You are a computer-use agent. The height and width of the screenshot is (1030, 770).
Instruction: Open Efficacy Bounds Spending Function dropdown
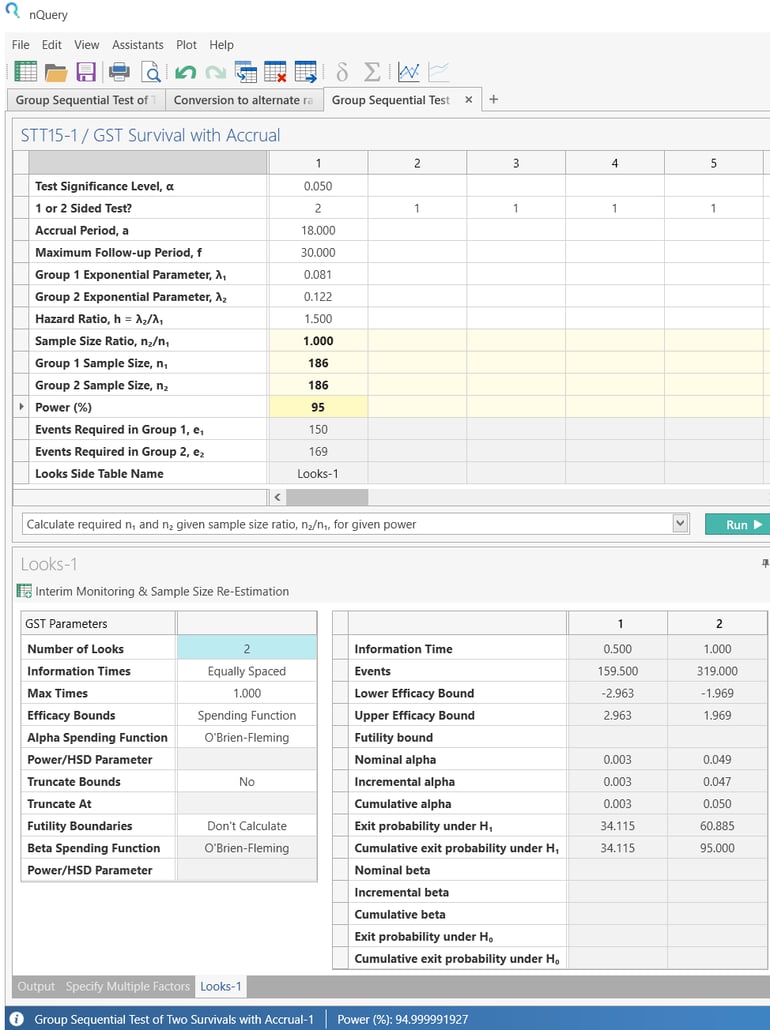[246, 715]
